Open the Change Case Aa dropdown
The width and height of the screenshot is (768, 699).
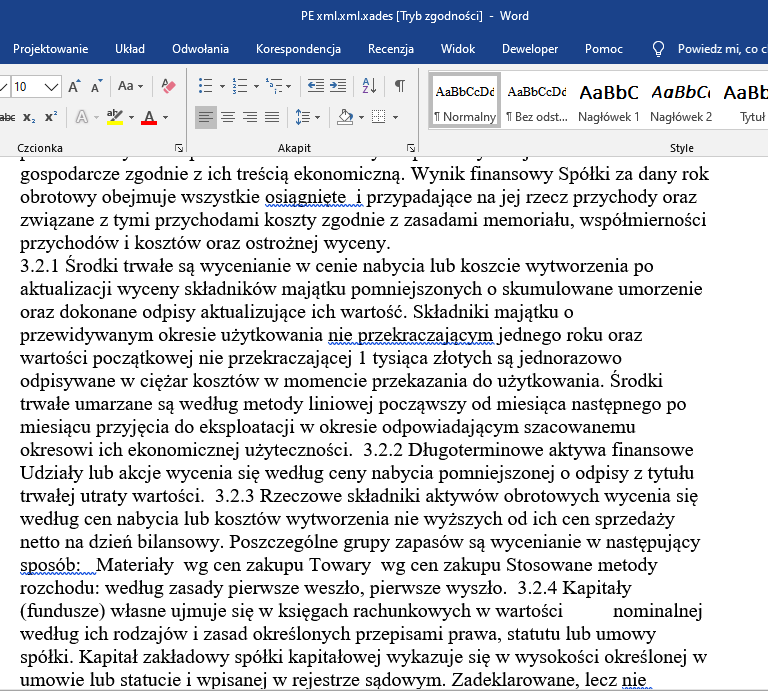[130, 87]
